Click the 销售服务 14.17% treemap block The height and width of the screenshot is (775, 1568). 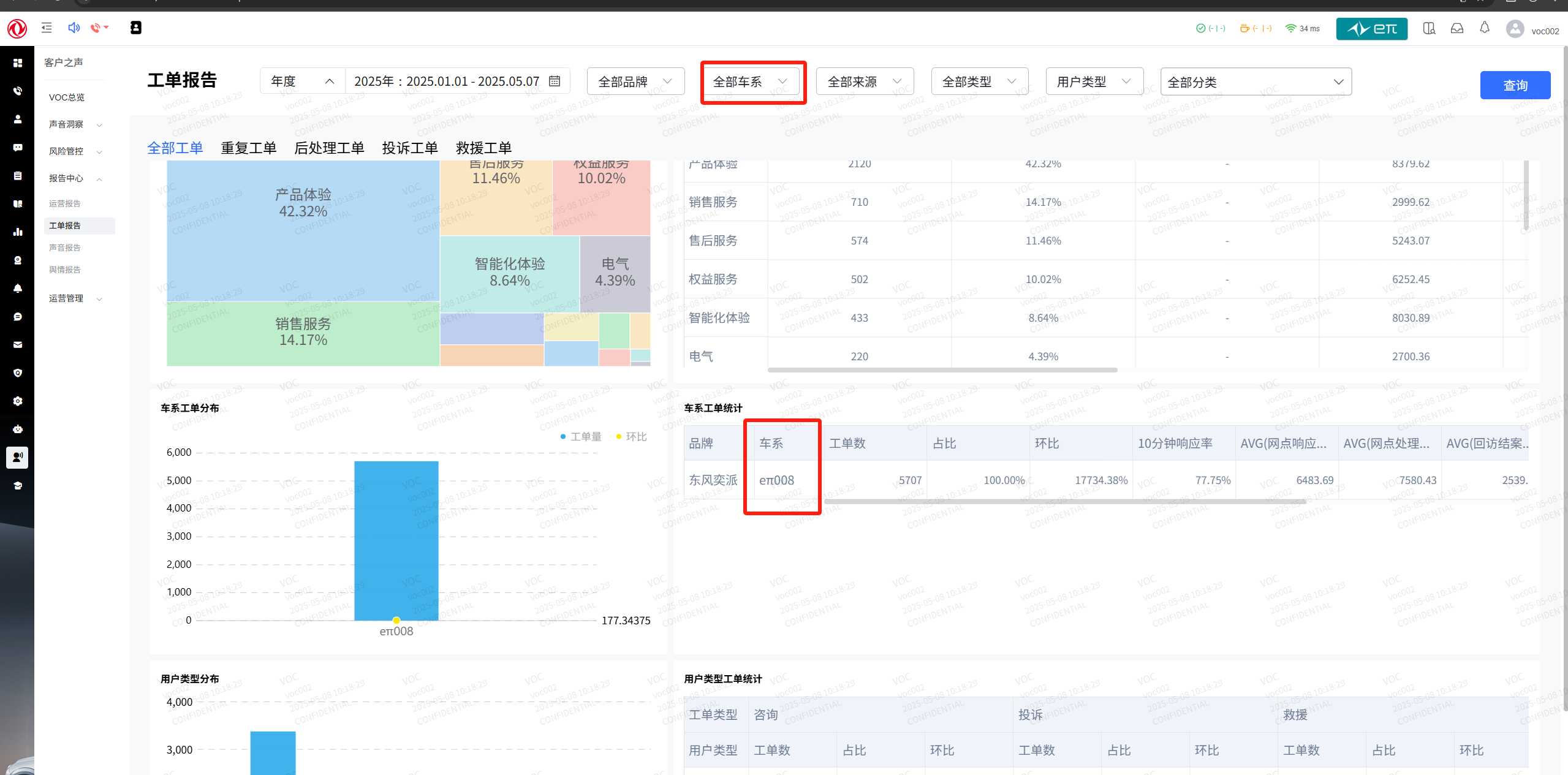(303, 334)
